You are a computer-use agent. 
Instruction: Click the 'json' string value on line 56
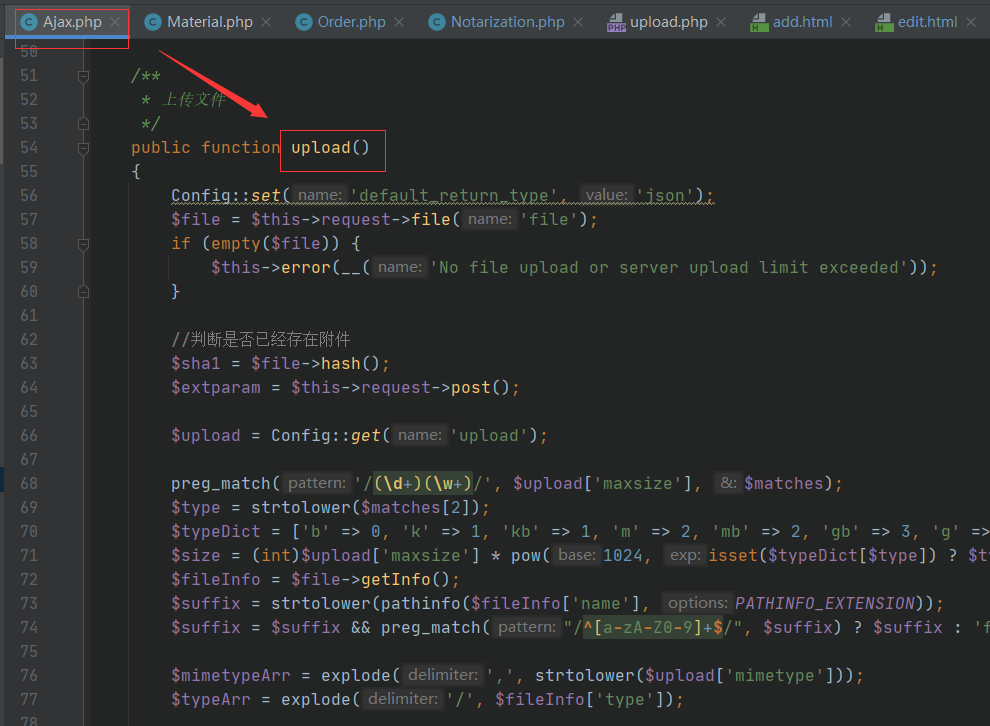665,196
